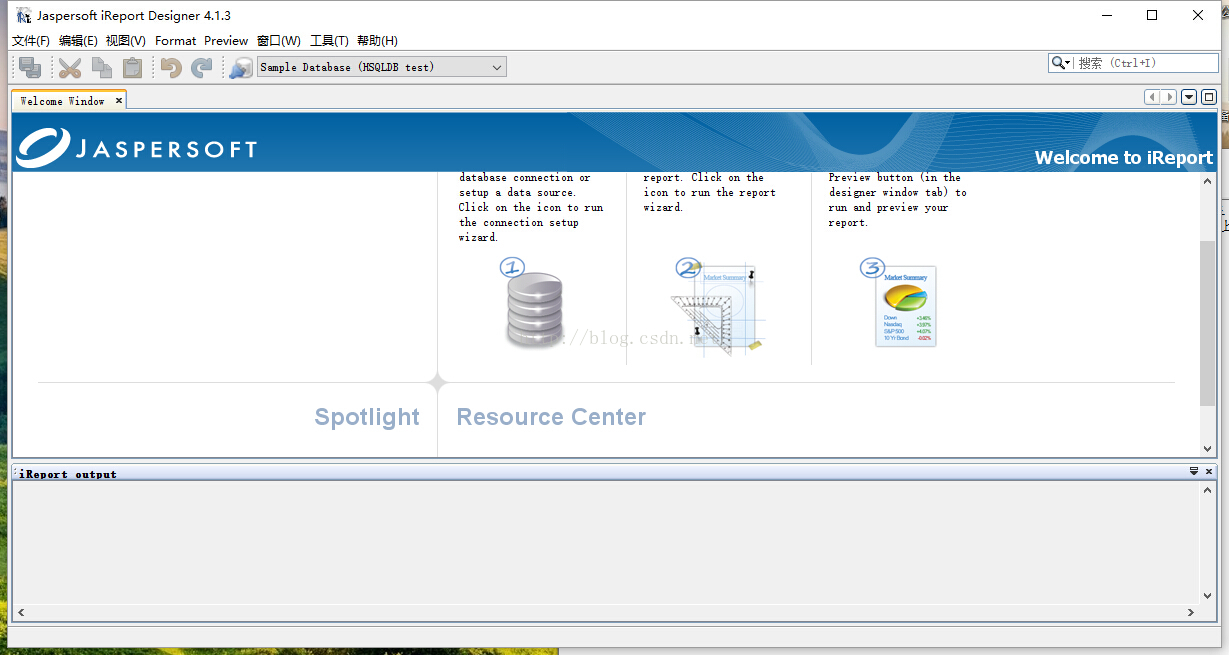Click the 'icon to run the report' text

coord(710,193)
